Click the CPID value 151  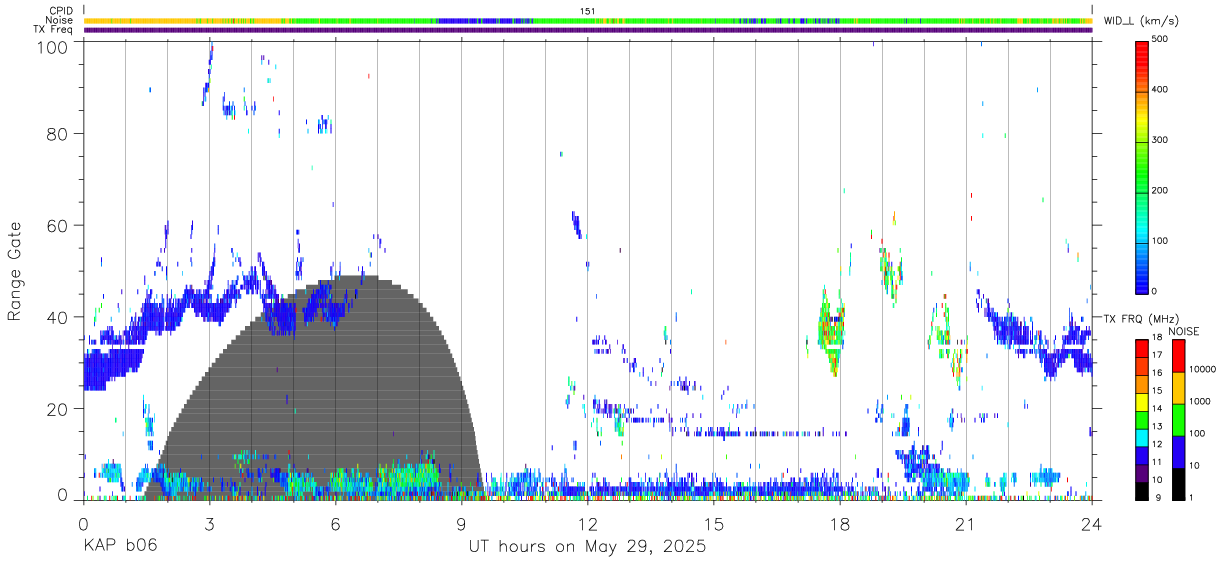(588, 10)
